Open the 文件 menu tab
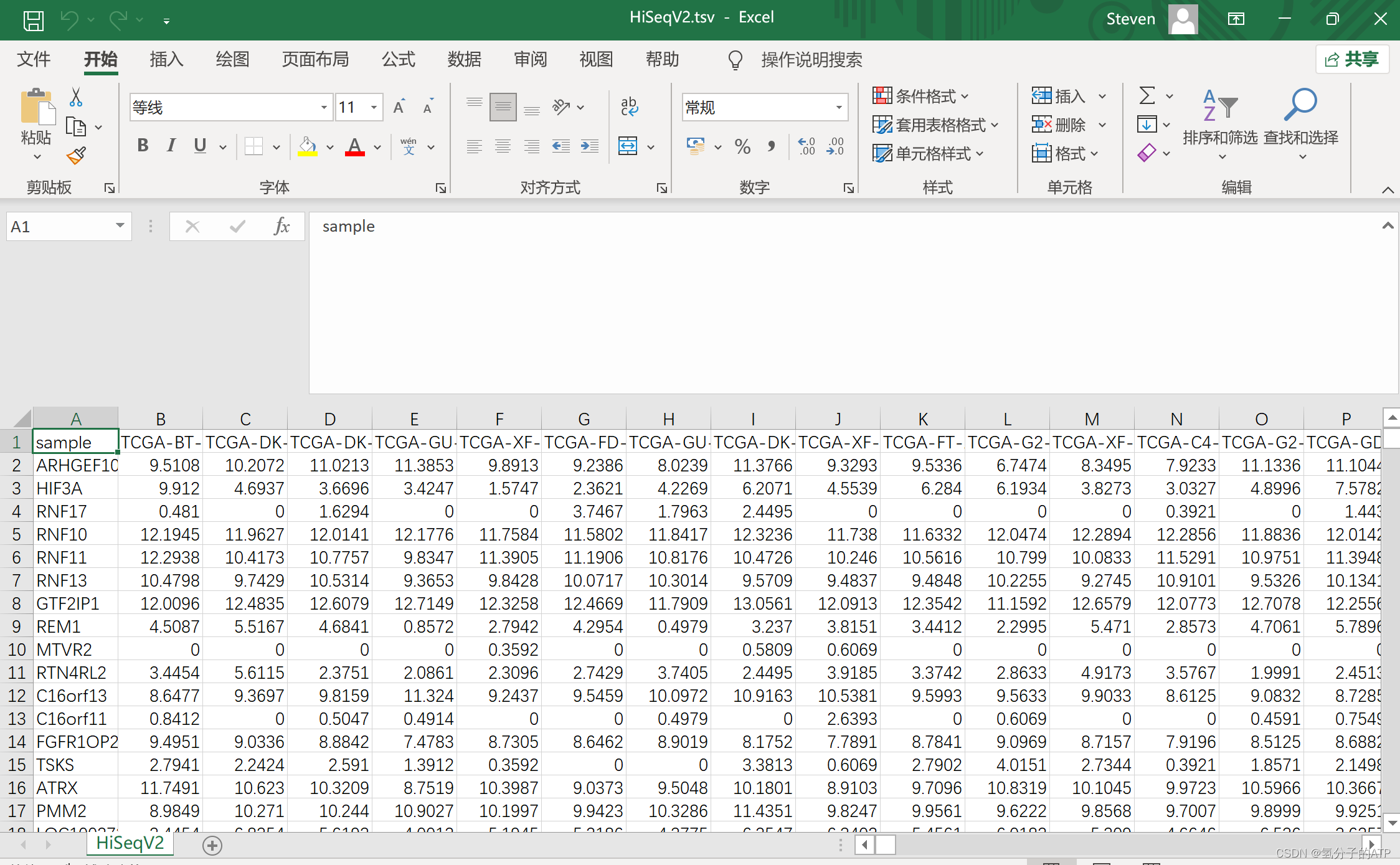 click(33, 59)
